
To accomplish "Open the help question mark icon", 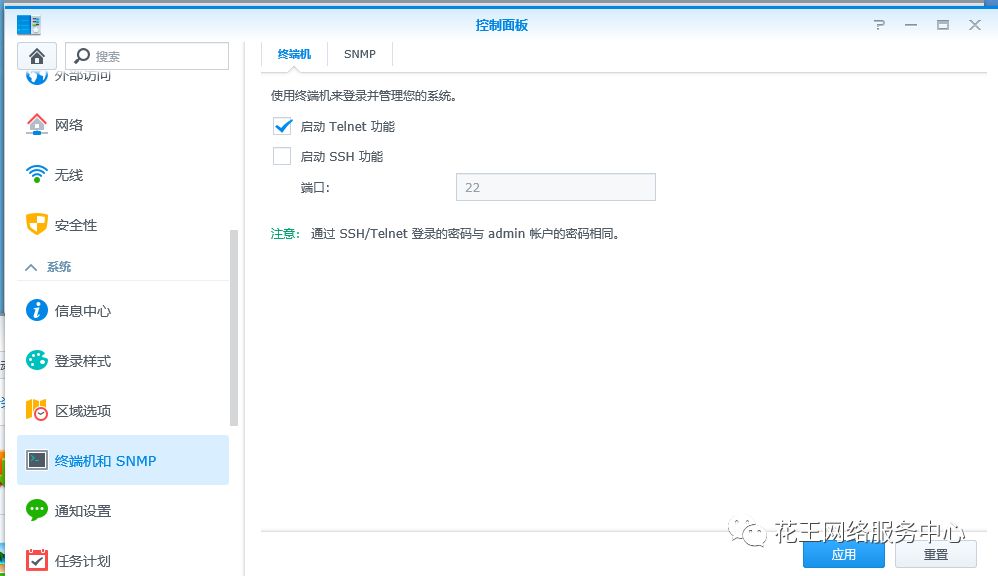I will [879, 25].
